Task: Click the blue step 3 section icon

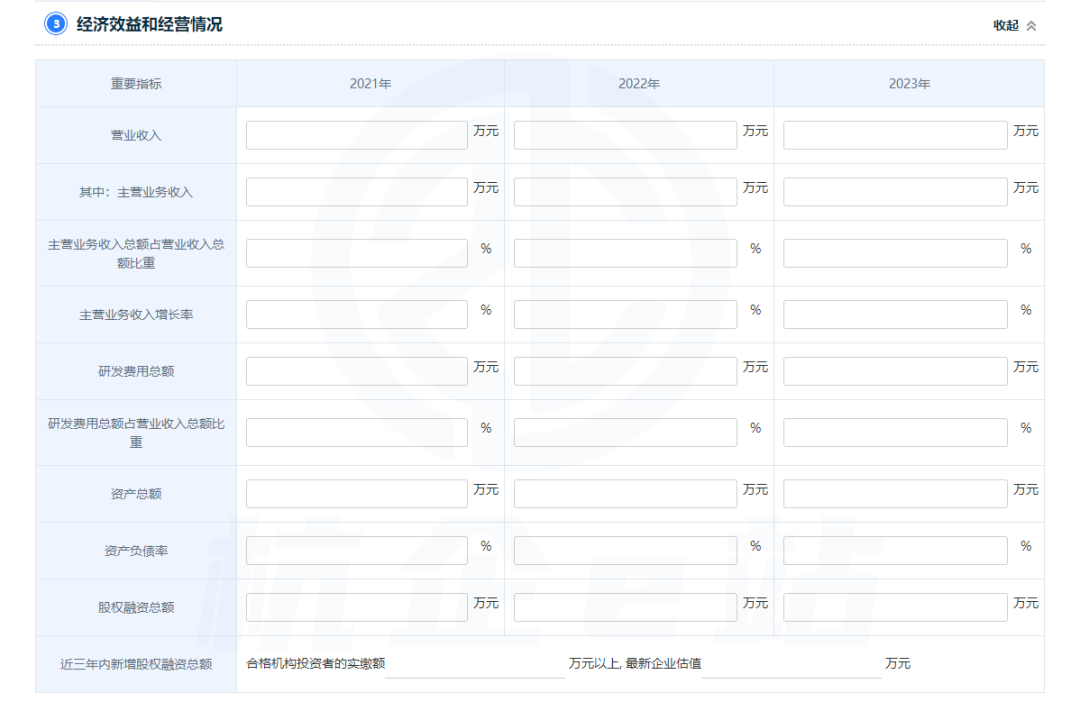Action: pyautogui.click(x=56, y=24)
